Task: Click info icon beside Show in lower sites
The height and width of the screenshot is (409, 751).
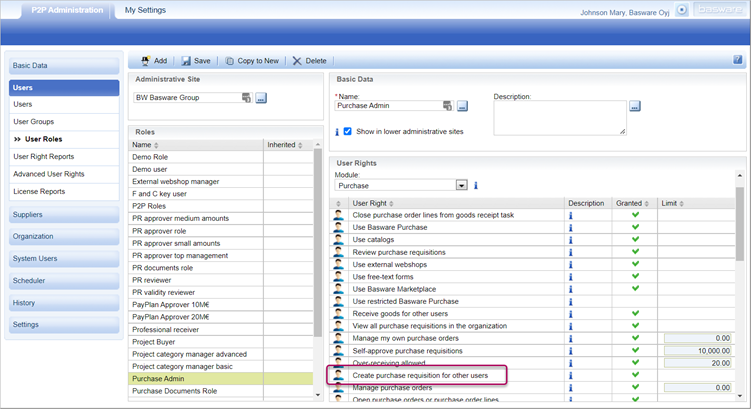Action: [x=337, y=132]
